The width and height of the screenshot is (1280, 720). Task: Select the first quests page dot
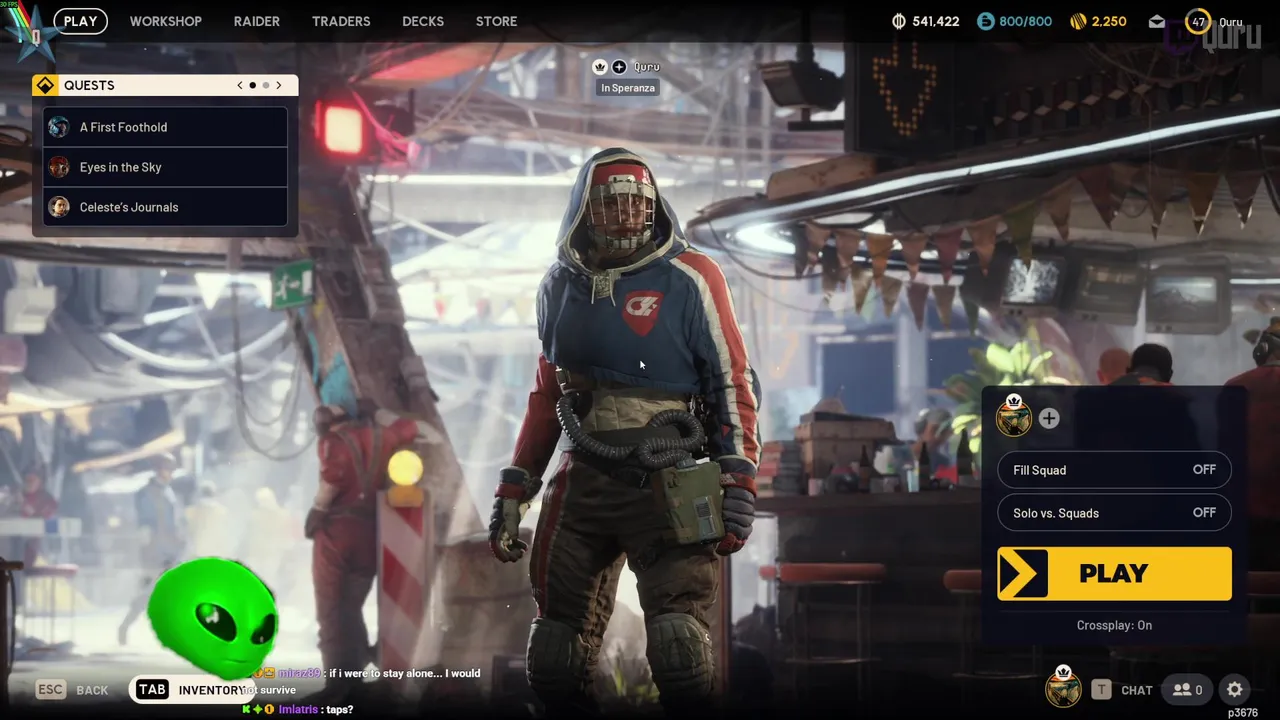[x=252, y=85]
